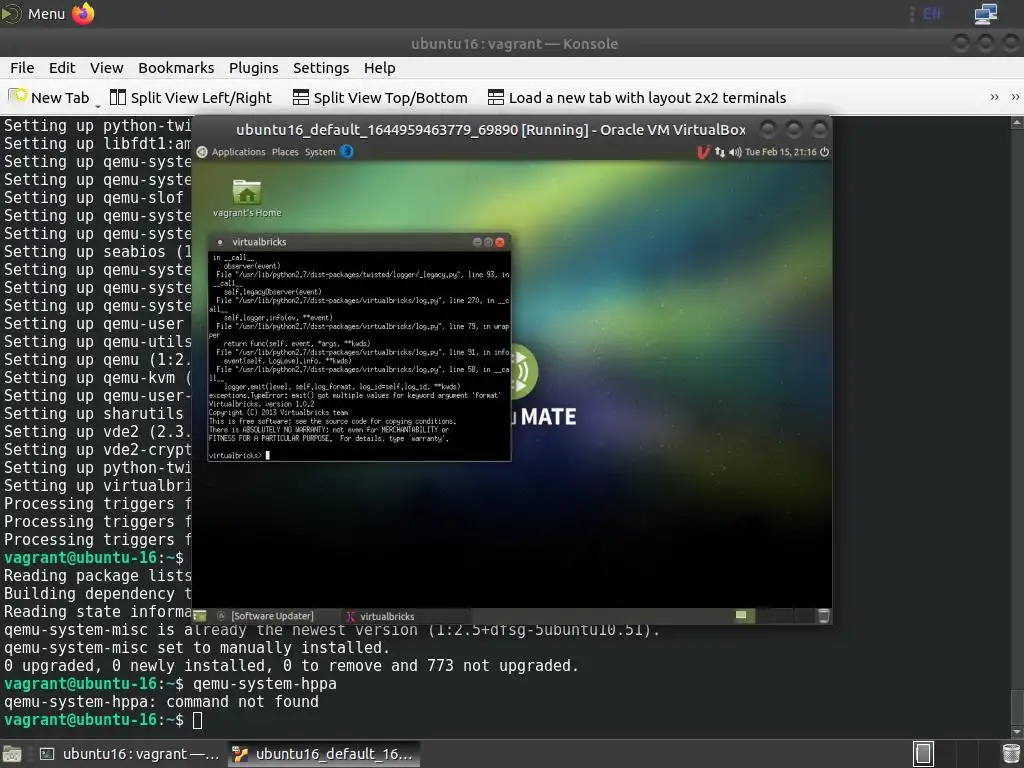Click the host workspace pager icon

(923, 754)
